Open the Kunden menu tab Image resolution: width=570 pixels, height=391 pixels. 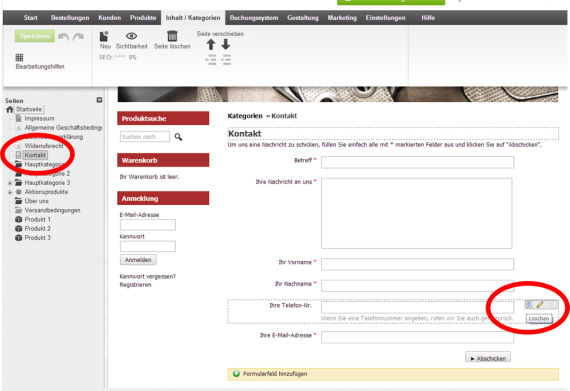coord(109,18)
